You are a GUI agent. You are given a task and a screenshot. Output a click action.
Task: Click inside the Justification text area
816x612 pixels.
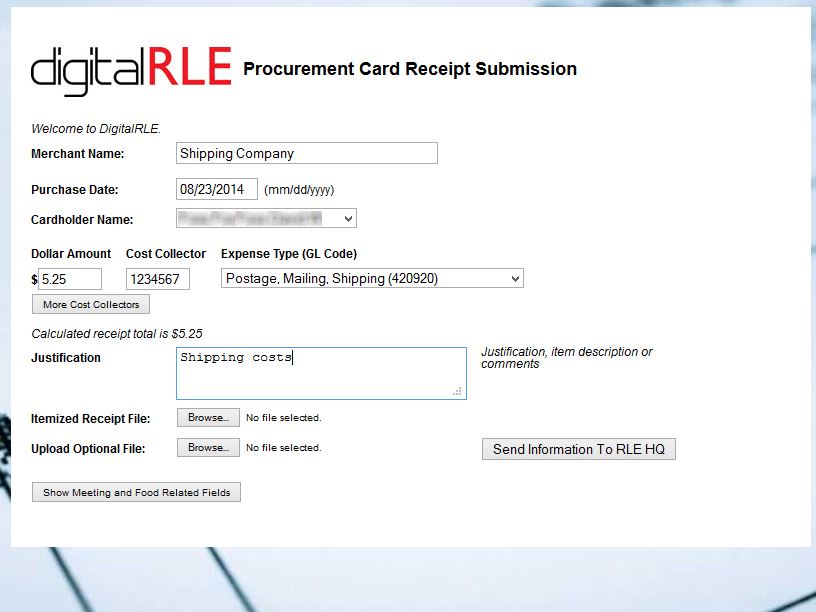(321, 373)
